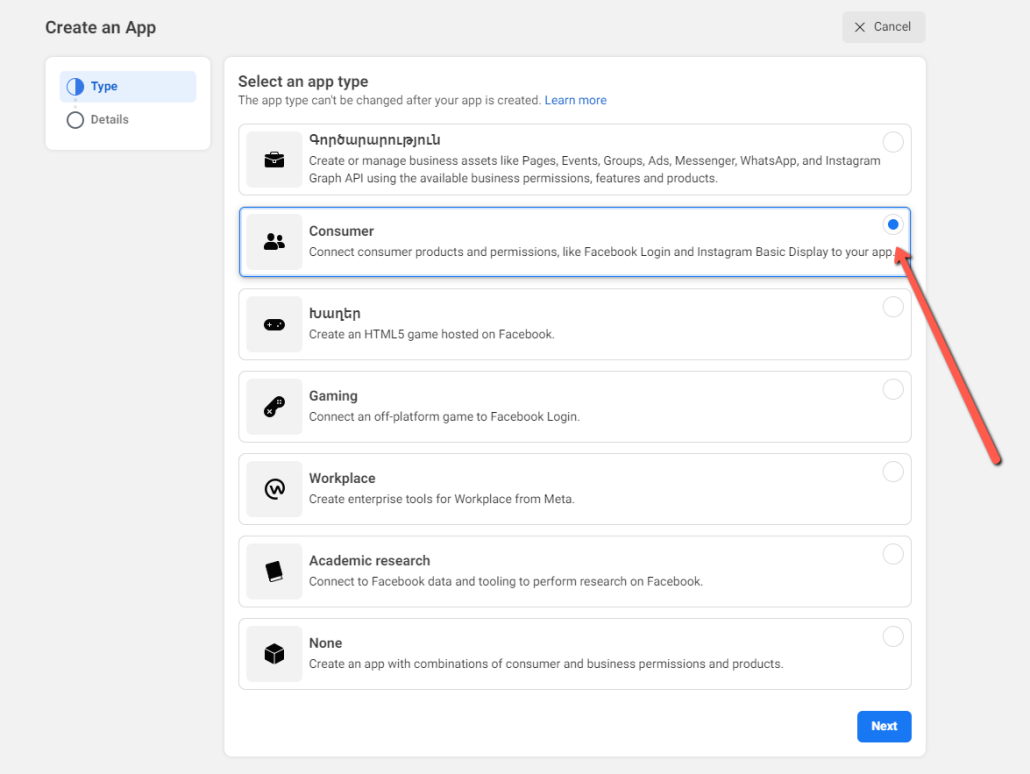Image resolution: width=1030 pixels, height=774 pixels.
Task: Click the Gaming gamepad icon
Action: (273, 406)
